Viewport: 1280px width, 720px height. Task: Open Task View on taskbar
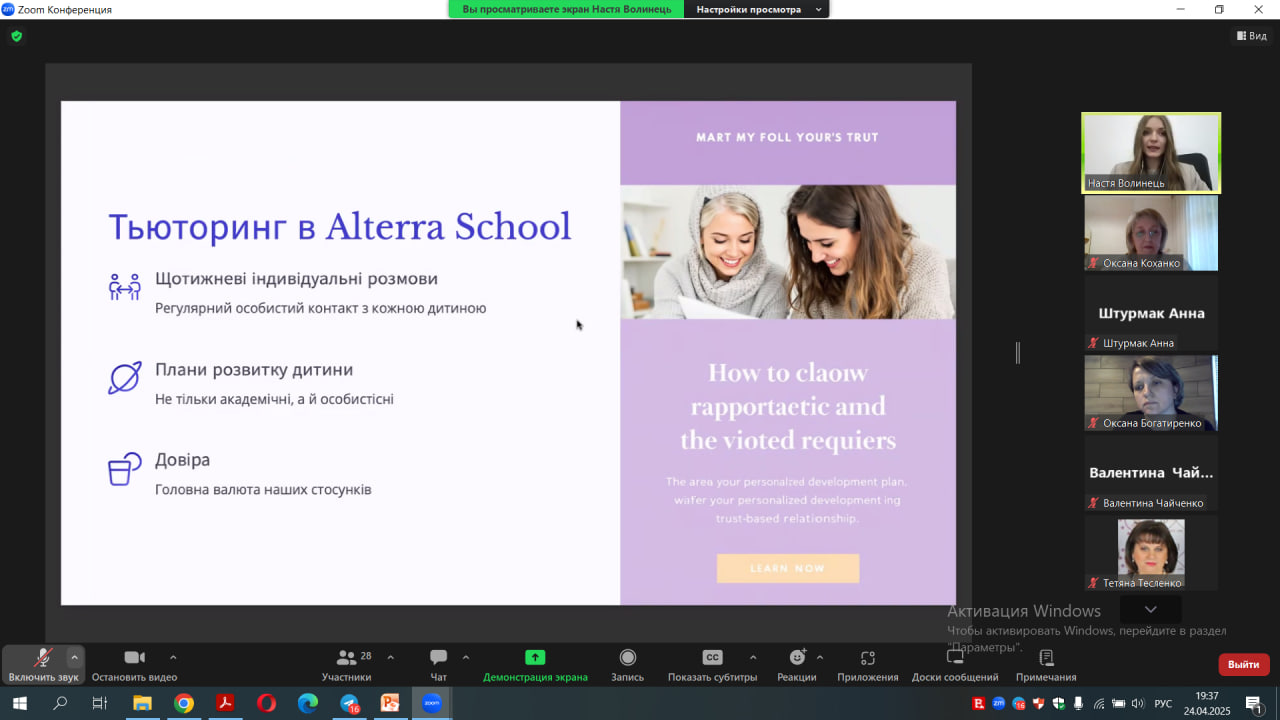[x=100, y=703]
